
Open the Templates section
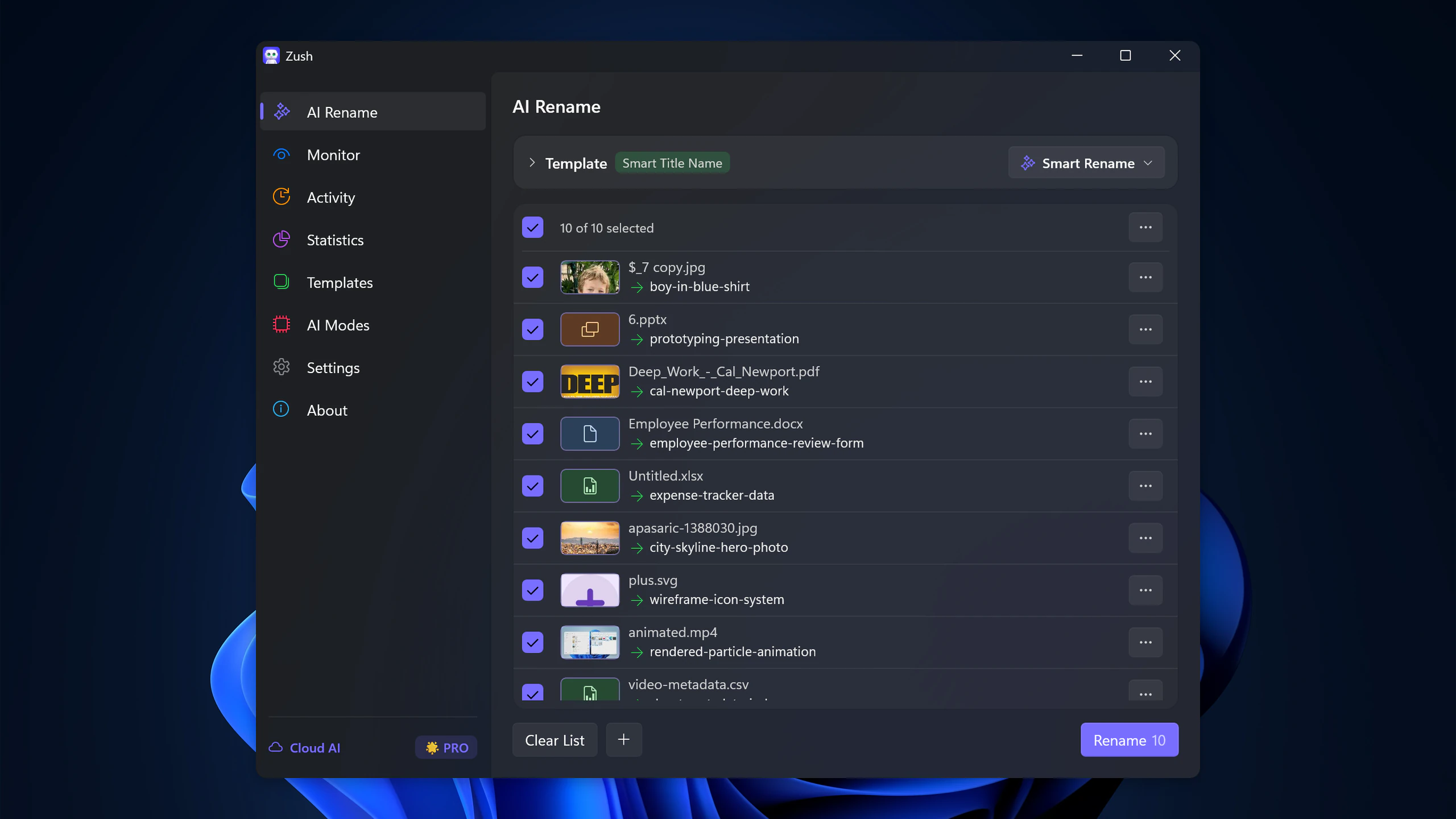click(373, 283)
